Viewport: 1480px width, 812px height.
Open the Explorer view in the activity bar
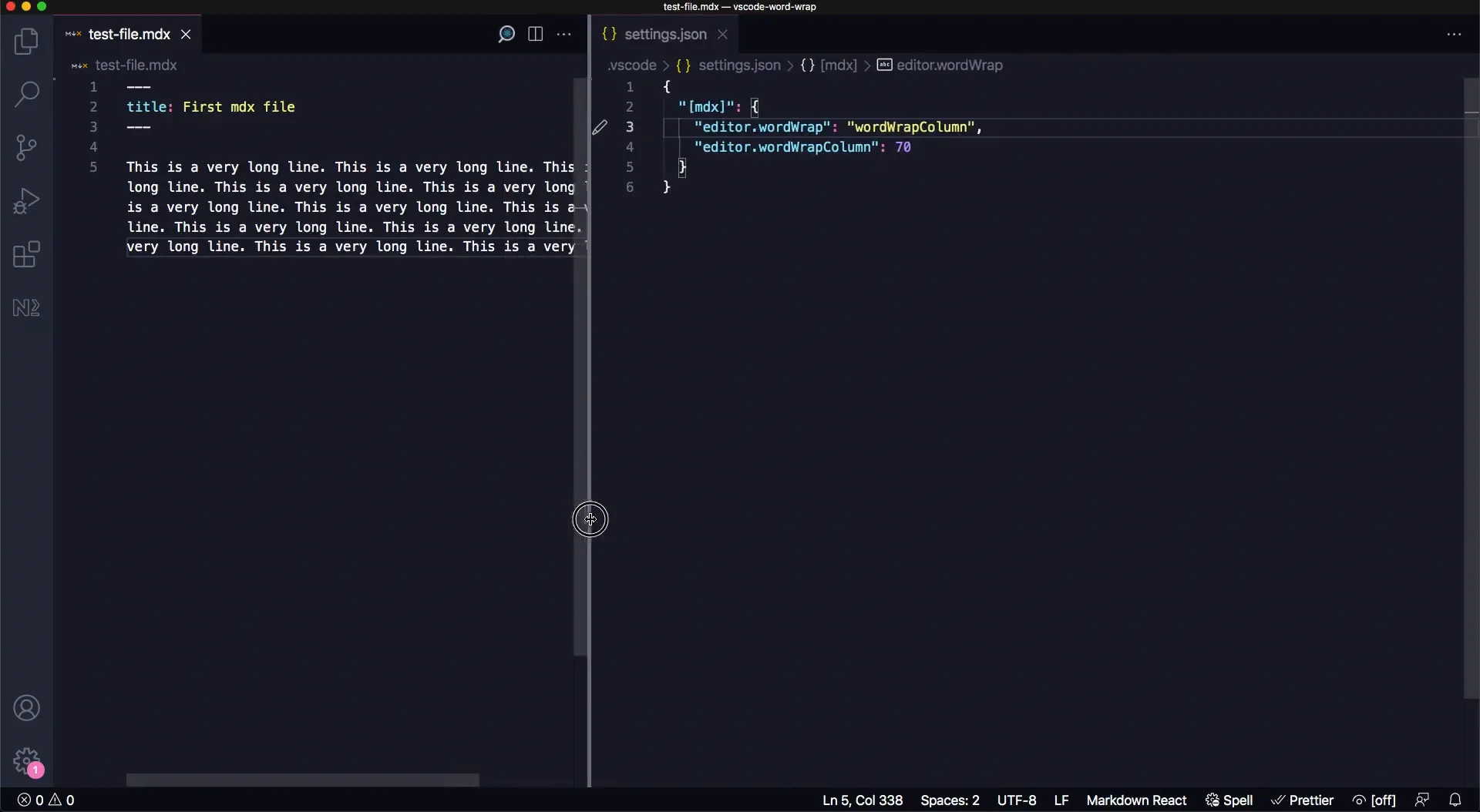click(27, 41)
